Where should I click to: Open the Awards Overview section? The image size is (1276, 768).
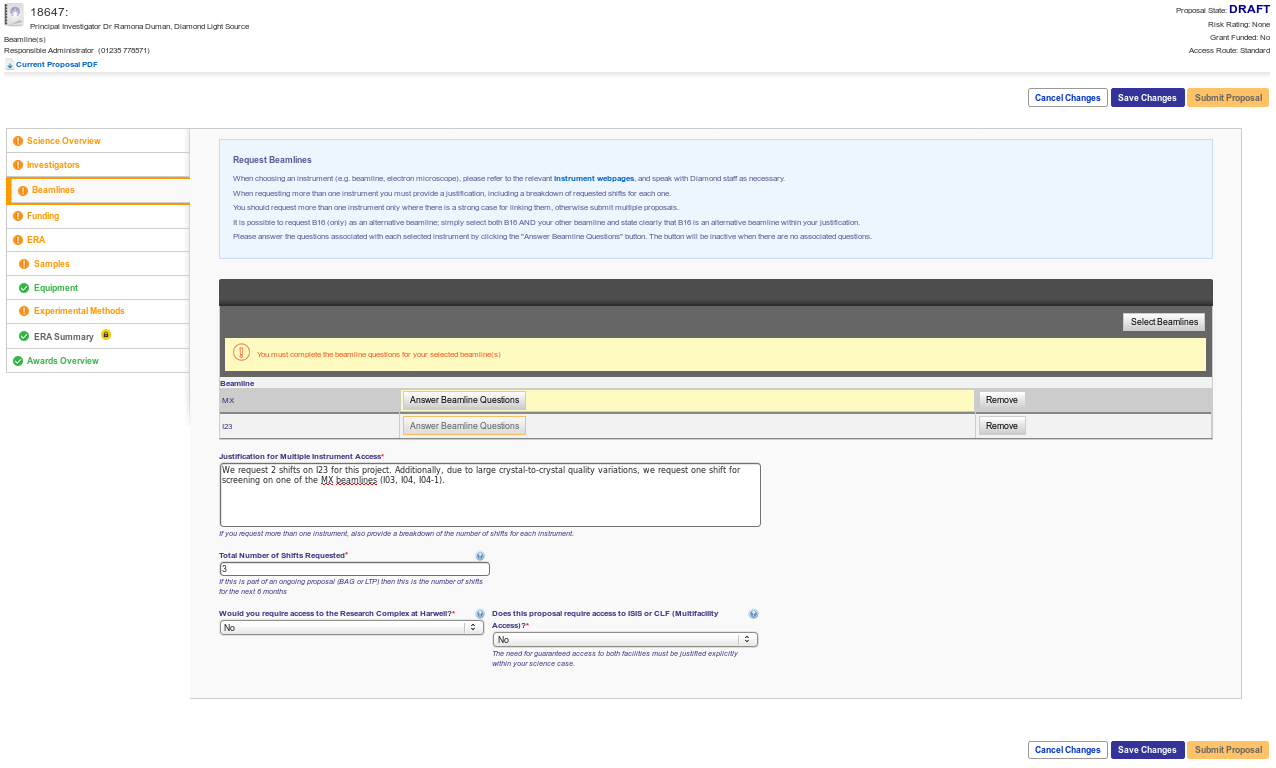pos(98,361)
